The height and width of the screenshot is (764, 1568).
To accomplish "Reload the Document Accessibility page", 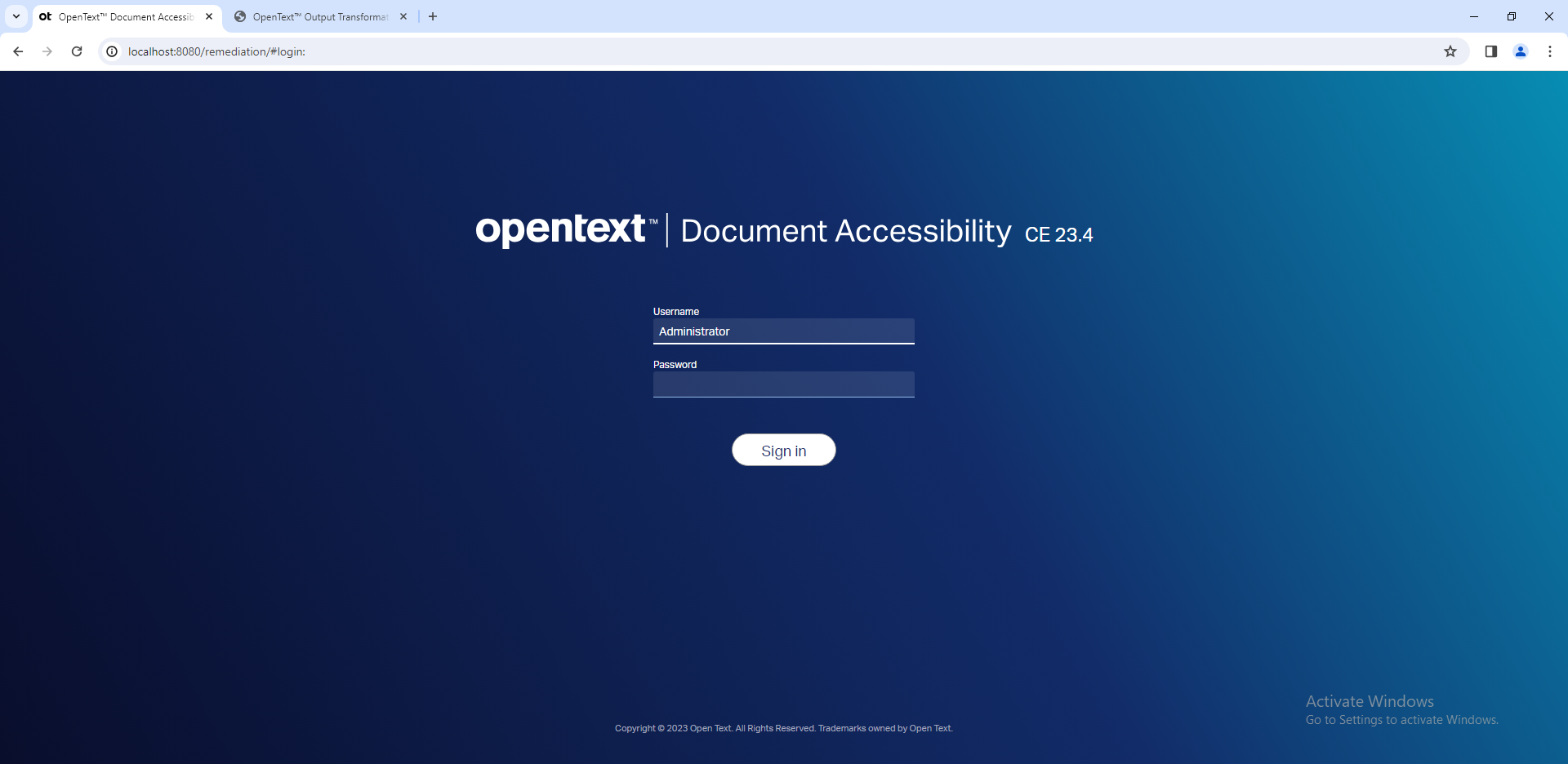I will (77, 51).
